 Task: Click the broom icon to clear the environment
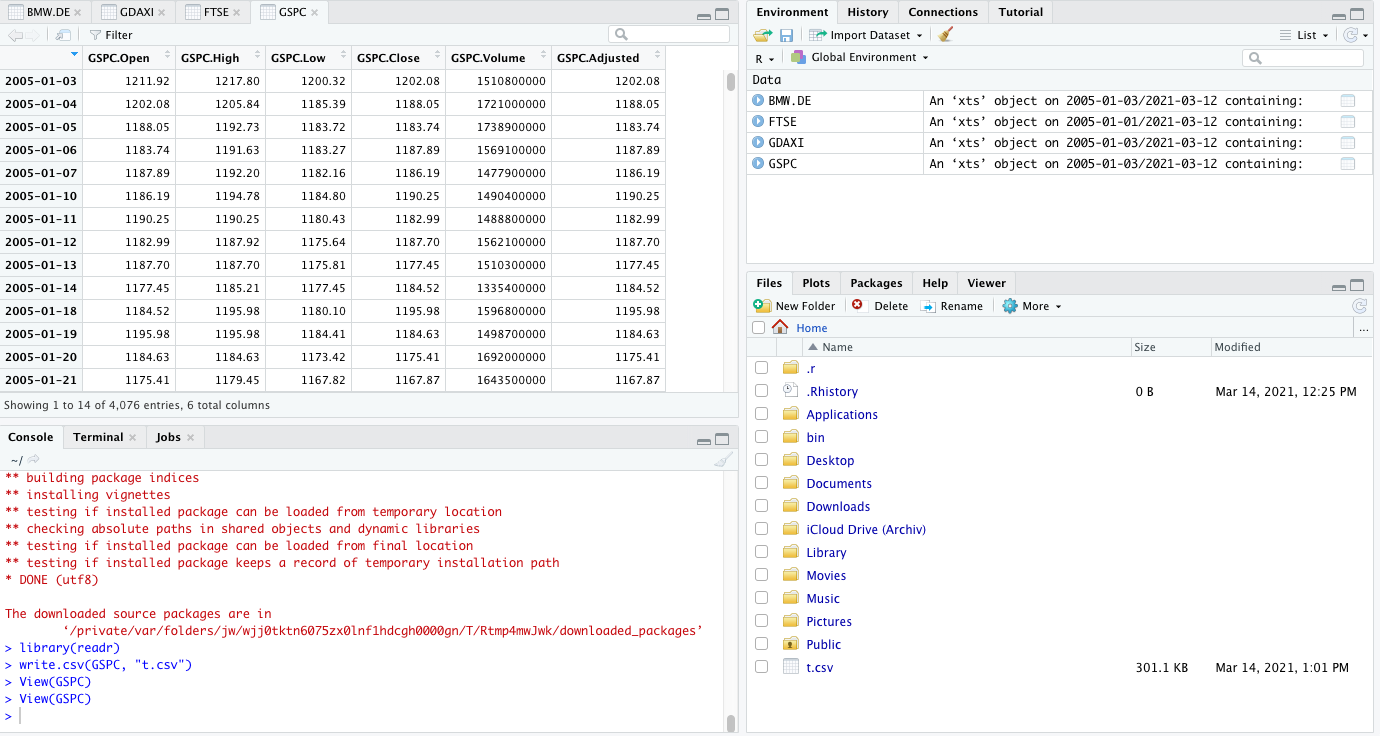tap(946, 35)
